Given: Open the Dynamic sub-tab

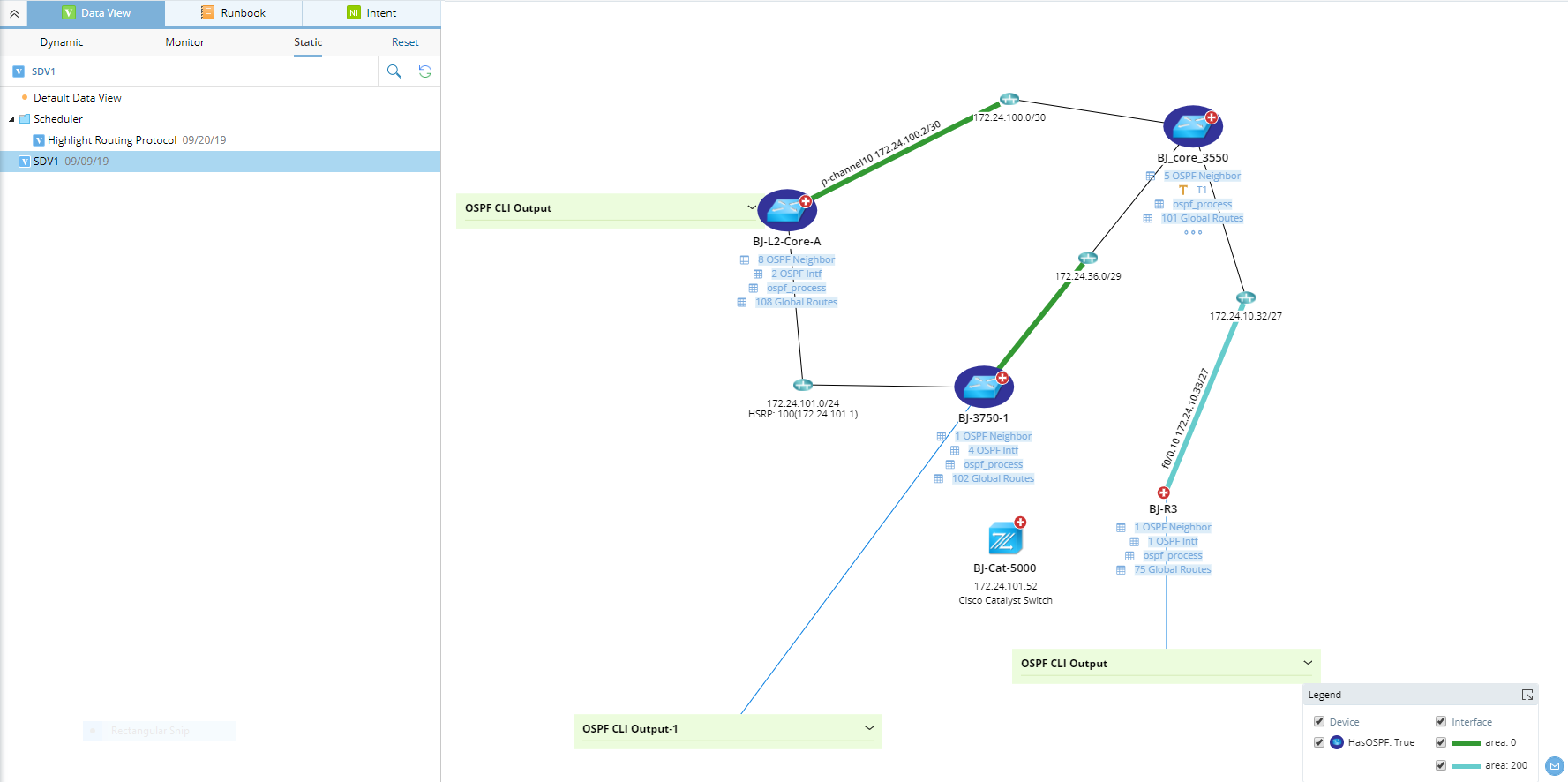Looking at the screenshot, I should [x=62, y=42].
